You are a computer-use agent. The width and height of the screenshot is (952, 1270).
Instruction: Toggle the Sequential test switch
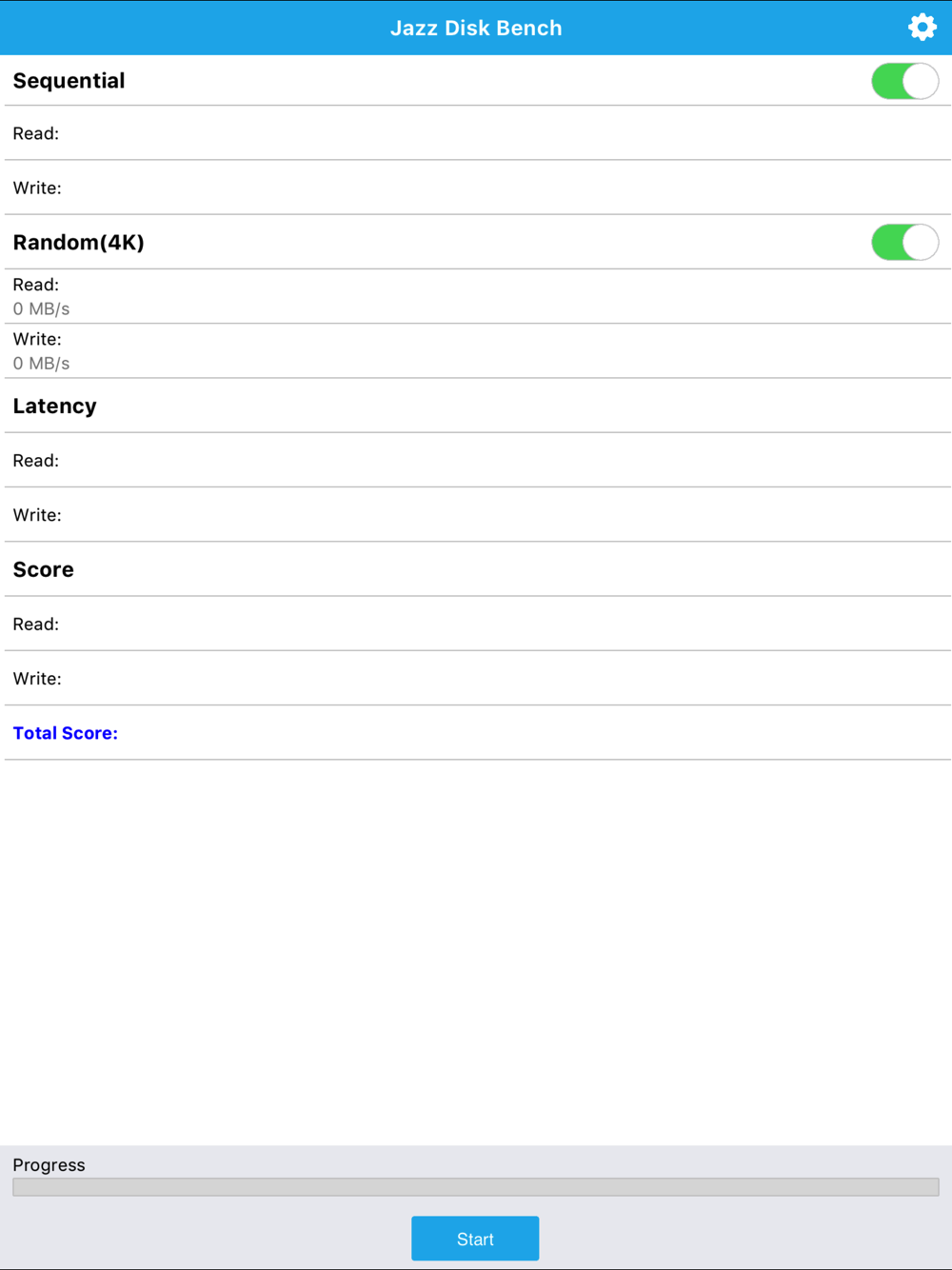tap(904, 81)
